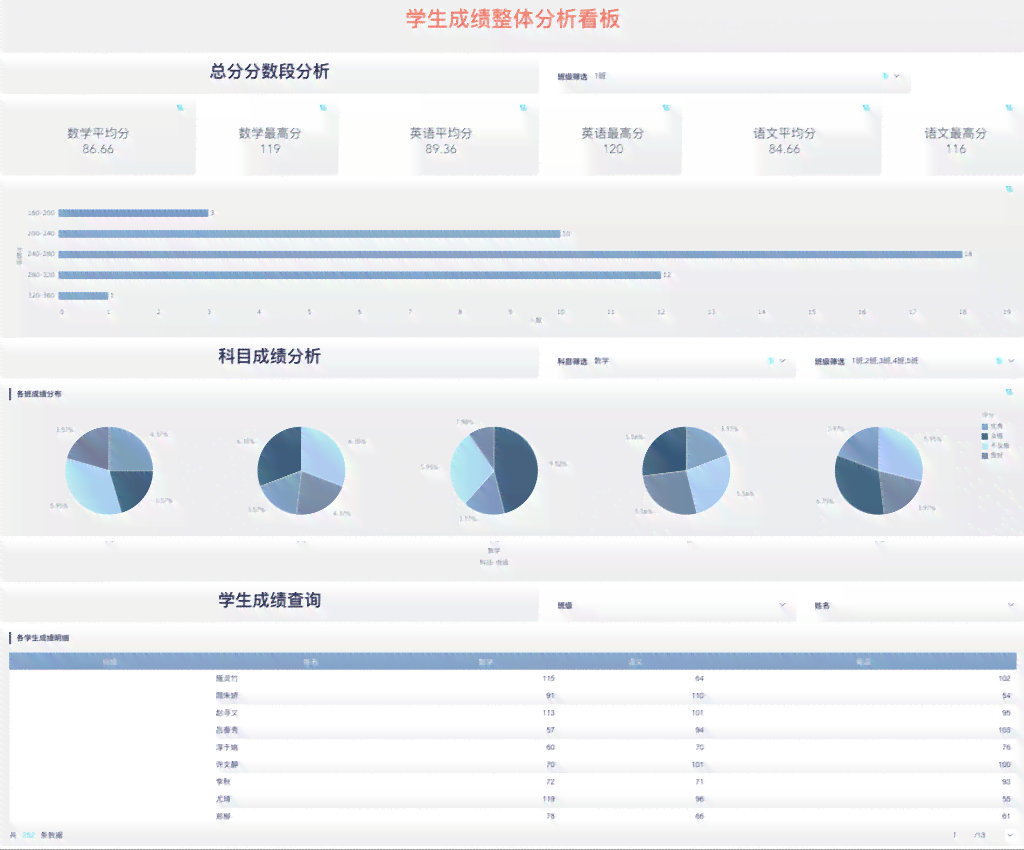Click 共 252 条数据 record count
This screenshot has height=850, width=1024.
coord(37,835)
